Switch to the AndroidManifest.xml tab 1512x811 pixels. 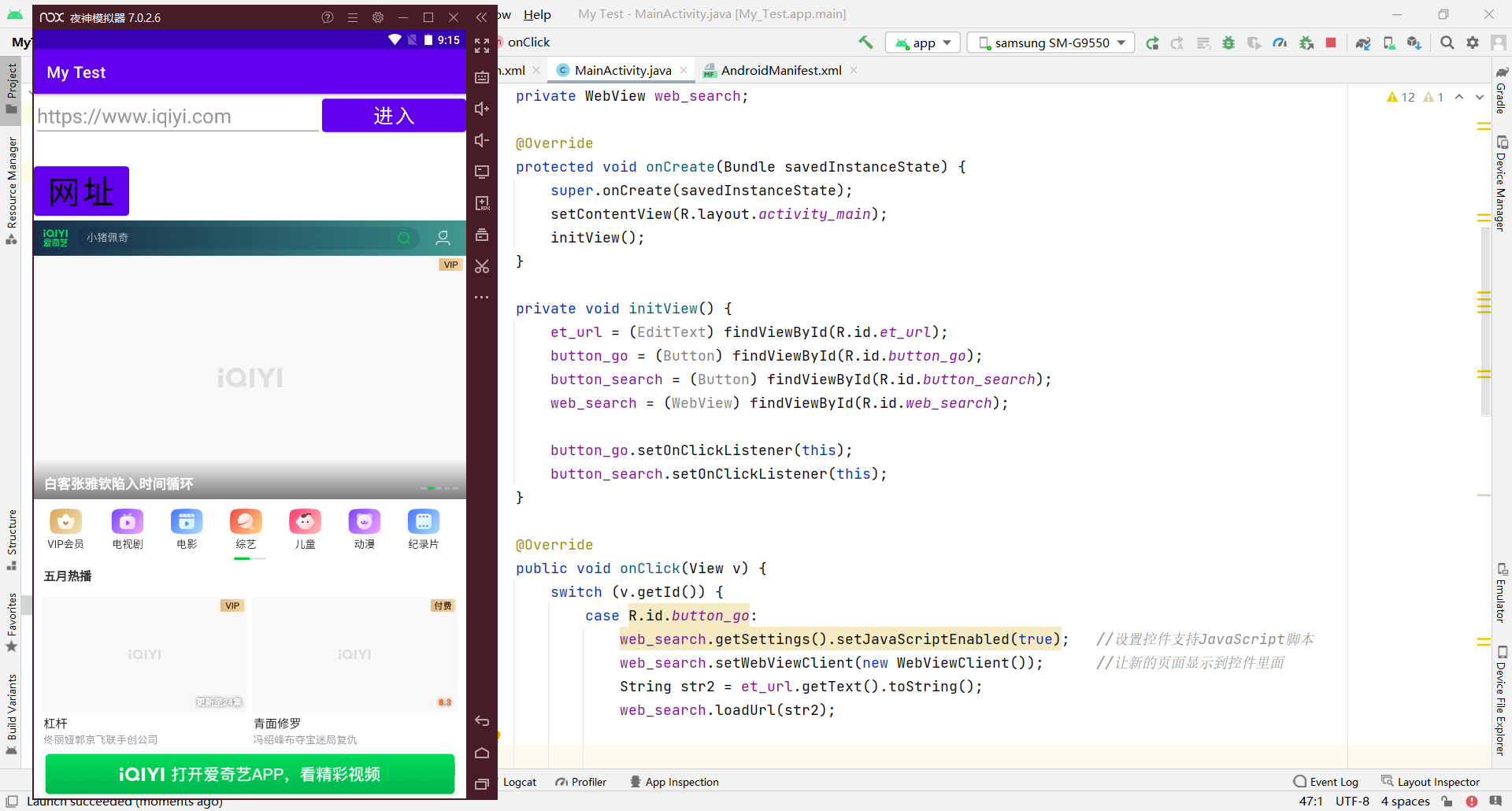(780, 70)
